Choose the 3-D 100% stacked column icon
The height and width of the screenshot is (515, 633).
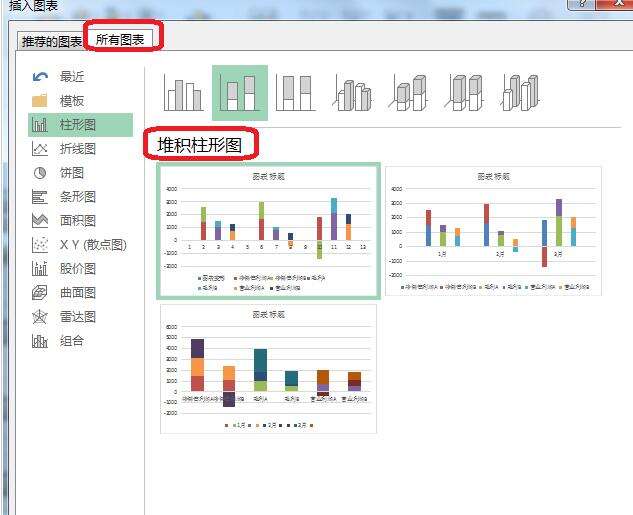464,93
